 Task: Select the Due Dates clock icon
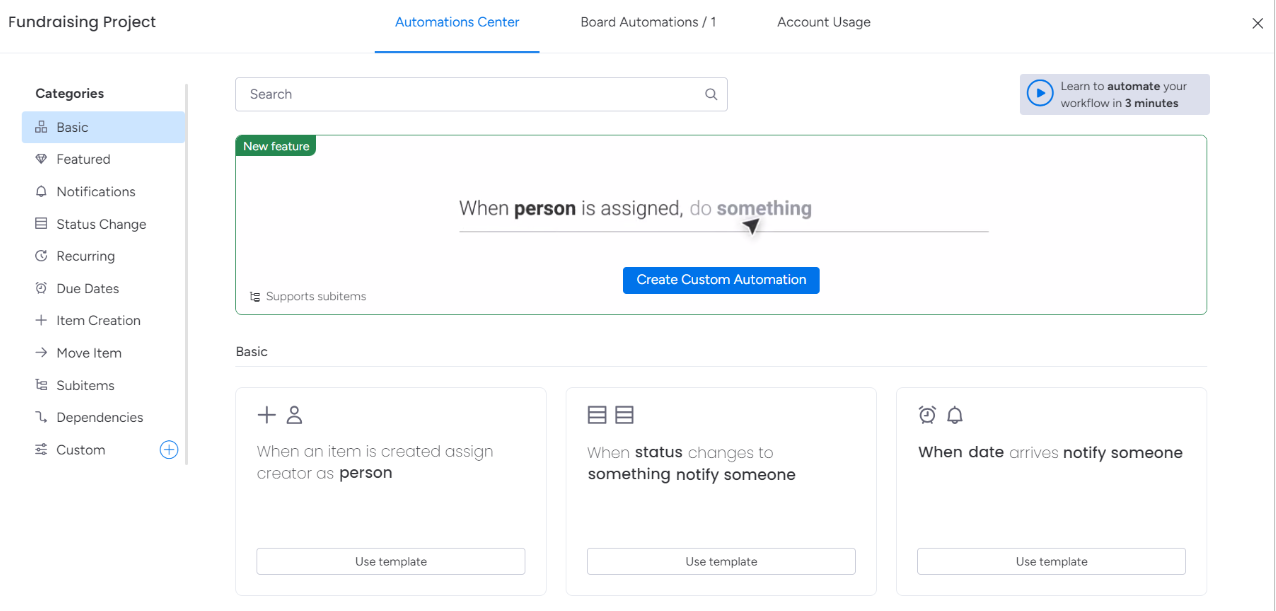click(x=43, y=288)
